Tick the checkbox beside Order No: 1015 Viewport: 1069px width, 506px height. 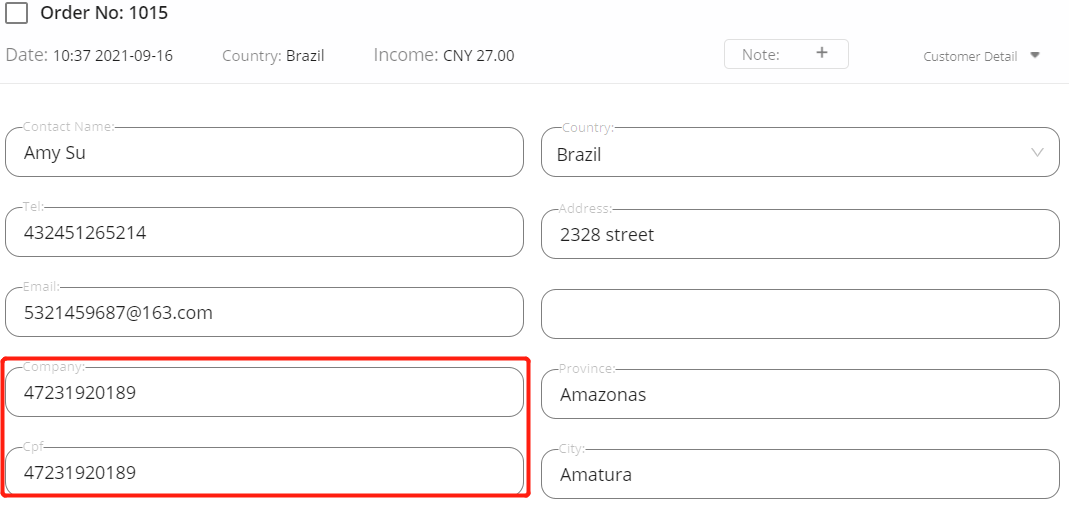click(16, 12)
